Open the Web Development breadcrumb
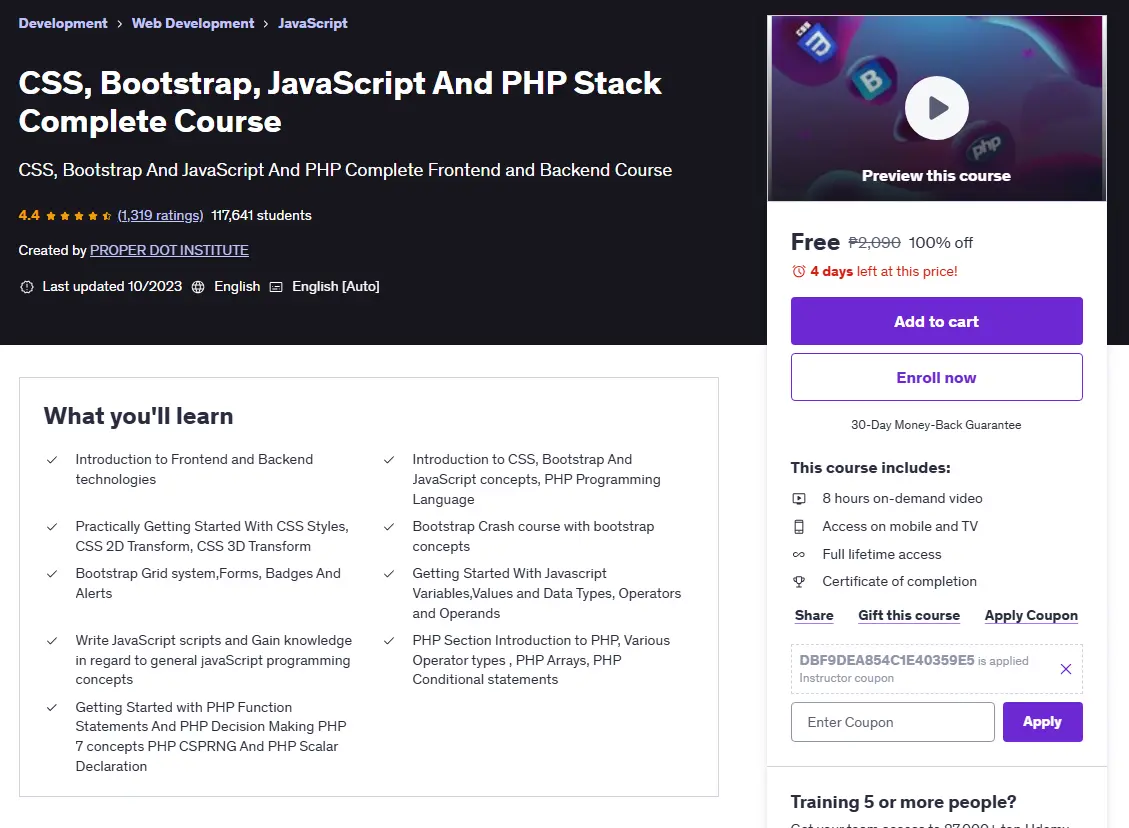The height and width of the screenshot is (828, 1129). click(x=193, y=23)
